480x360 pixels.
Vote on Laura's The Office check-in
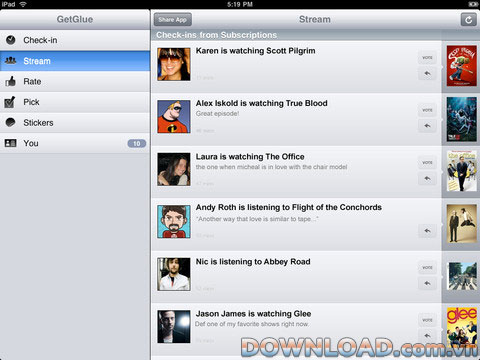427,162
